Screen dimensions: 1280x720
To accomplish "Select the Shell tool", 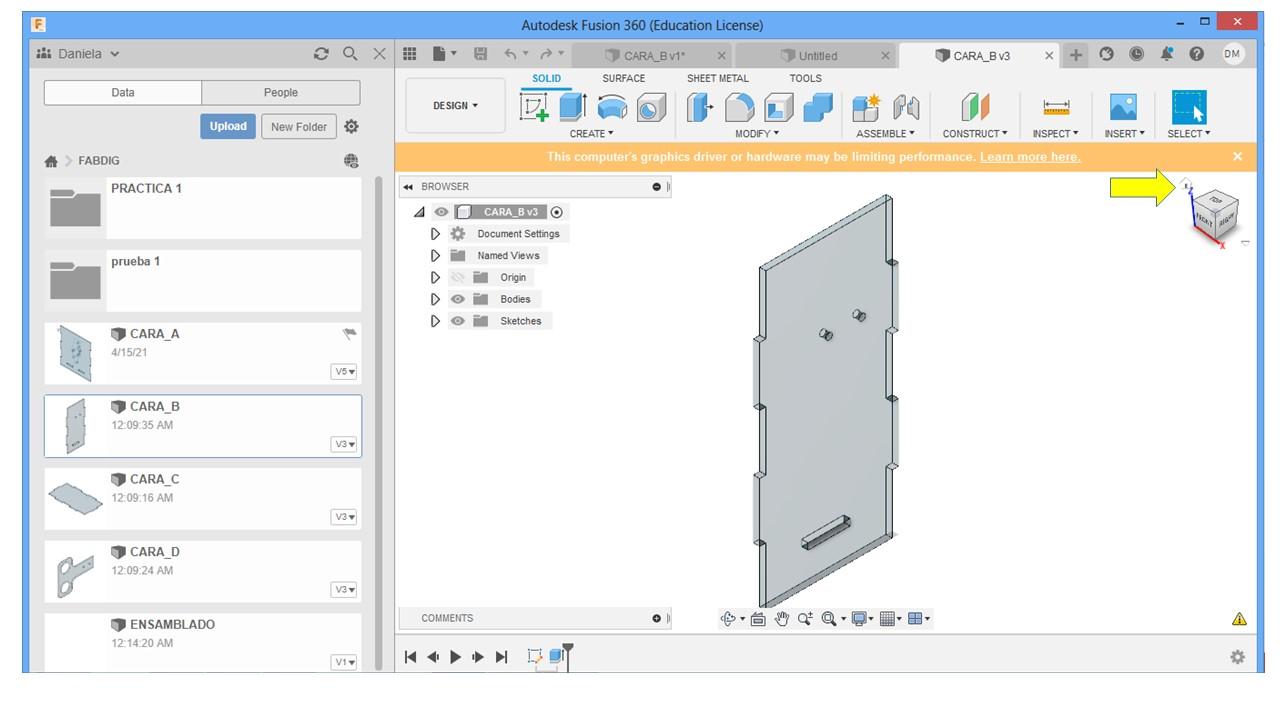I will (779, 106).
